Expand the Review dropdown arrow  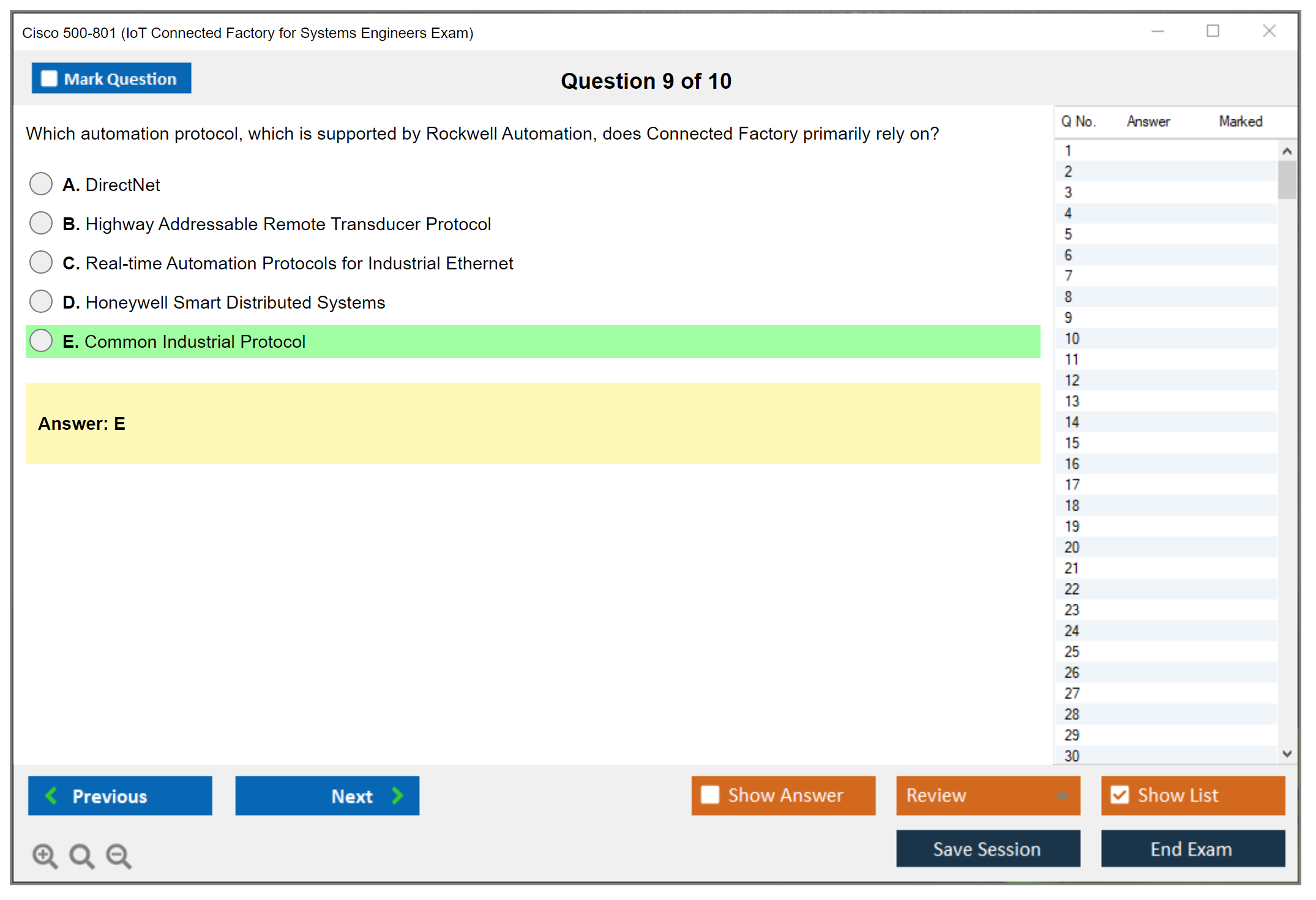coord(1062,795)
